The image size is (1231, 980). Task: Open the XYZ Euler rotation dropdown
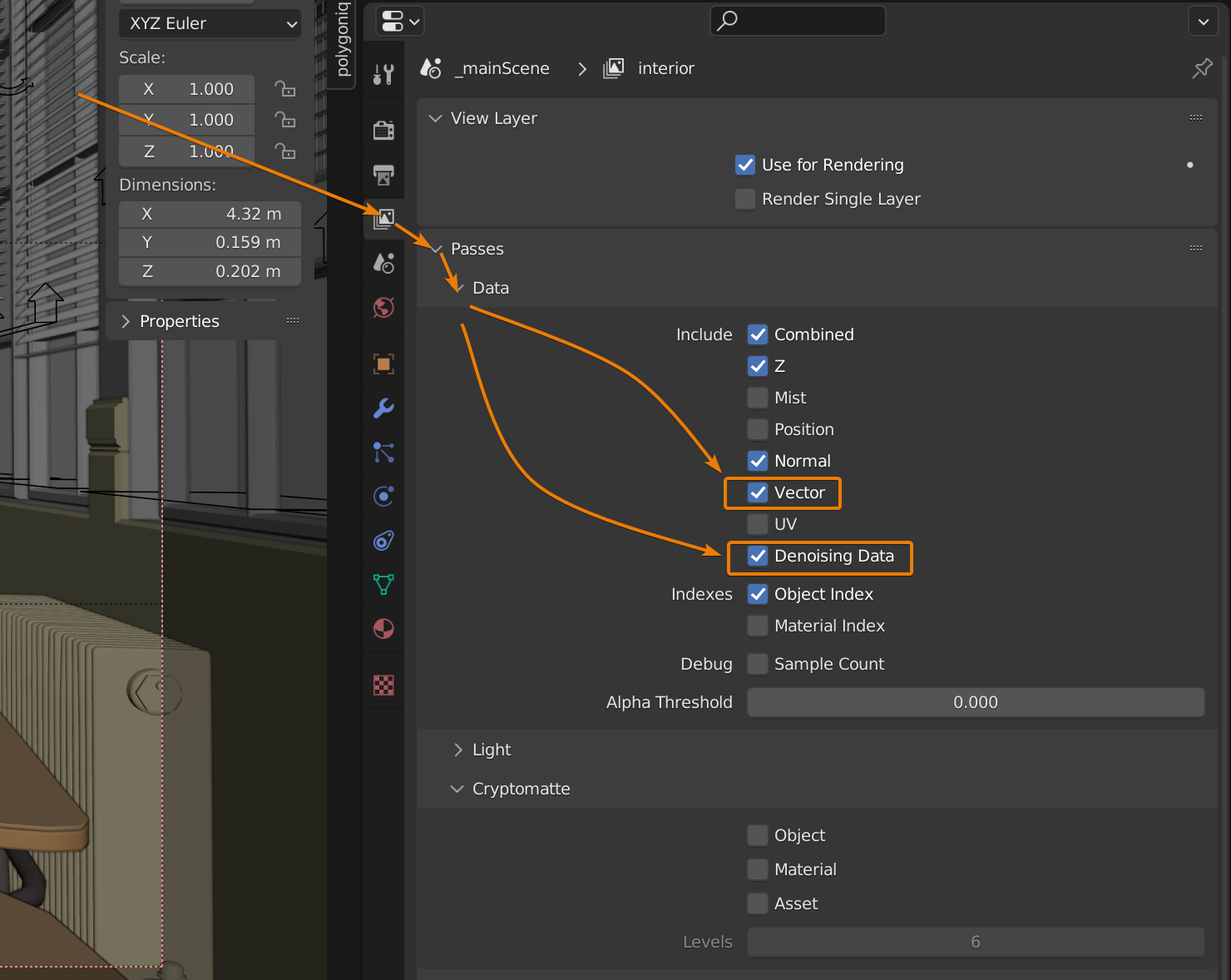pos(209,23)
